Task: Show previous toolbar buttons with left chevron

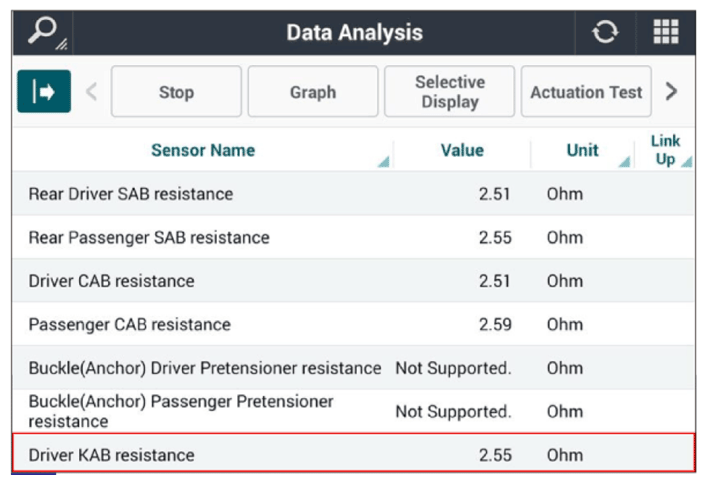Action: click(x=92, y=92)
